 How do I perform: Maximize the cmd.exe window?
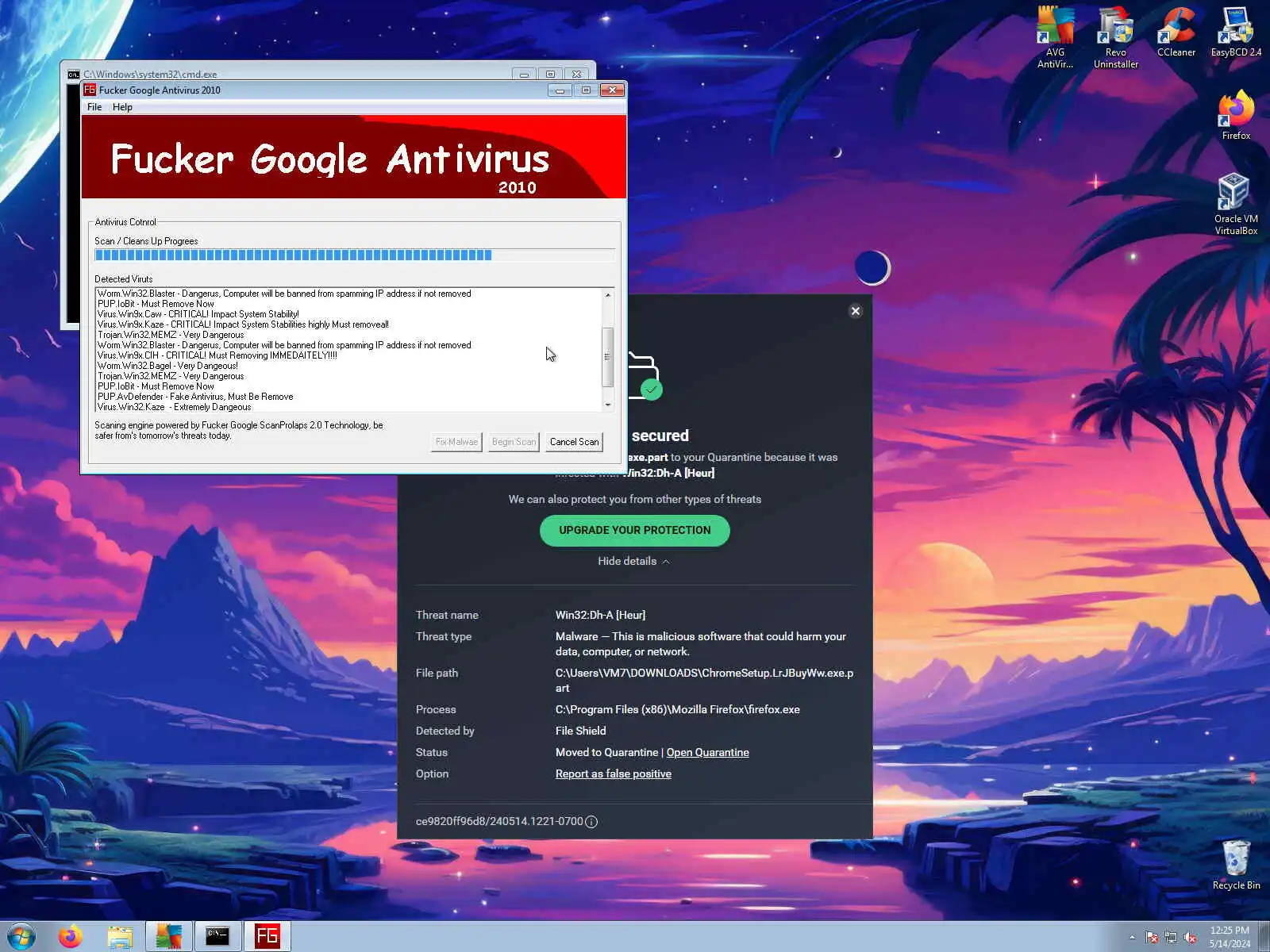[x=550, y=74]
